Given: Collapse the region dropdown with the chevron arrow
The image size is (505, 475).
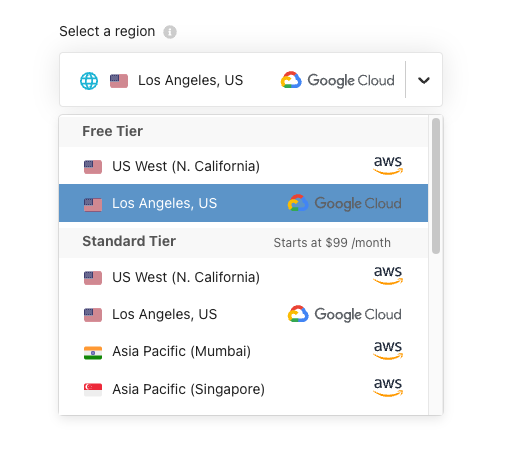Looking at the screenshot, I should point(424,80).
